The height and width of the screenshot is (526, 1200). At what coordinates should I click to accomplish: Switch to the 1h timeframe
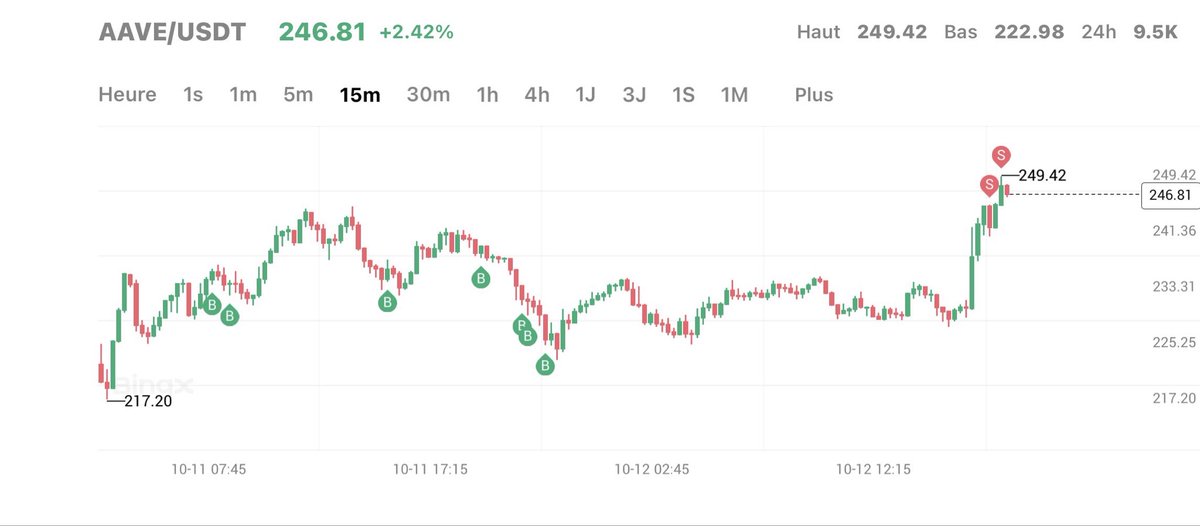487,95
